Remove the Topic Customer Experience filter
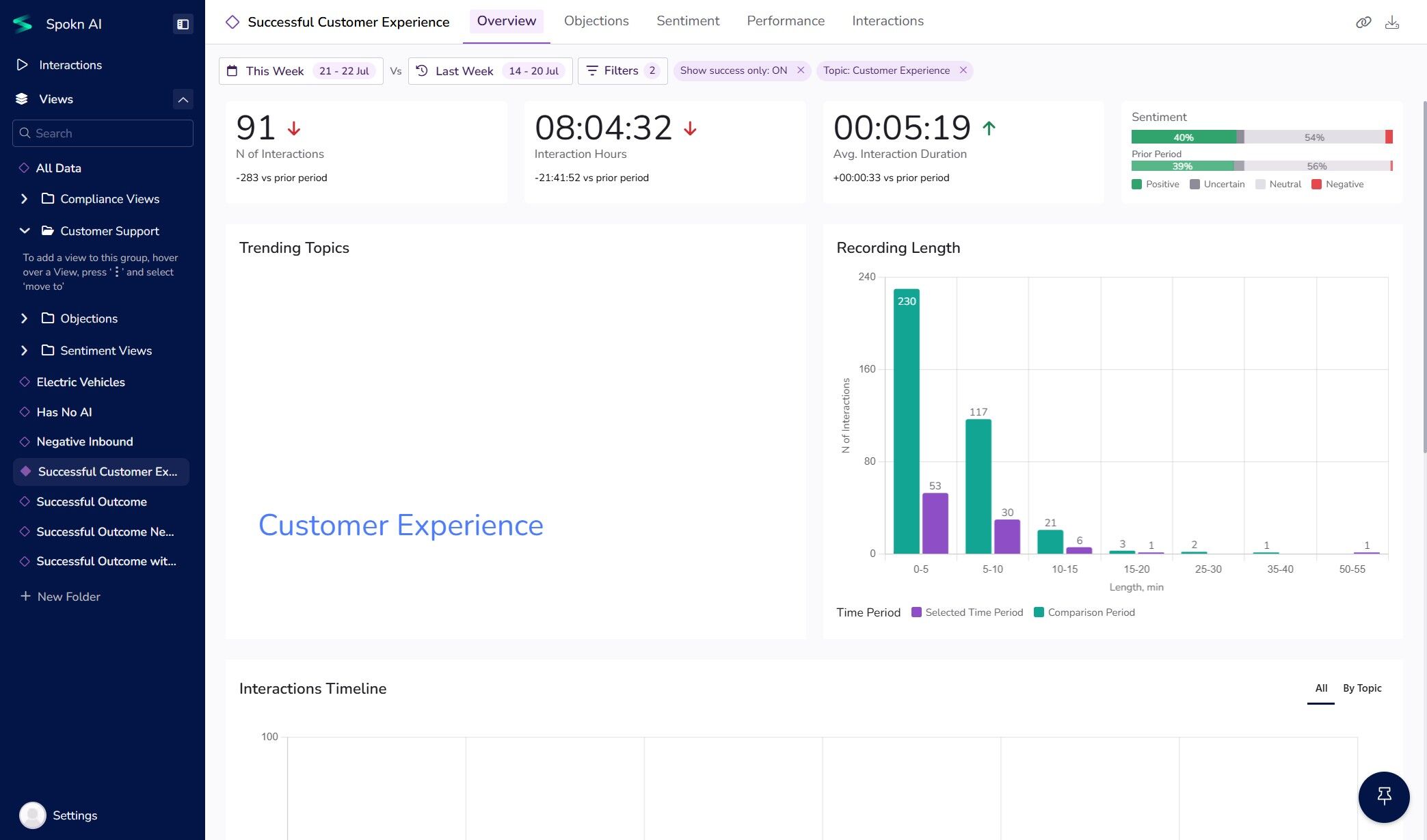This screenshot has height=840, width=1427. (963, 70)
